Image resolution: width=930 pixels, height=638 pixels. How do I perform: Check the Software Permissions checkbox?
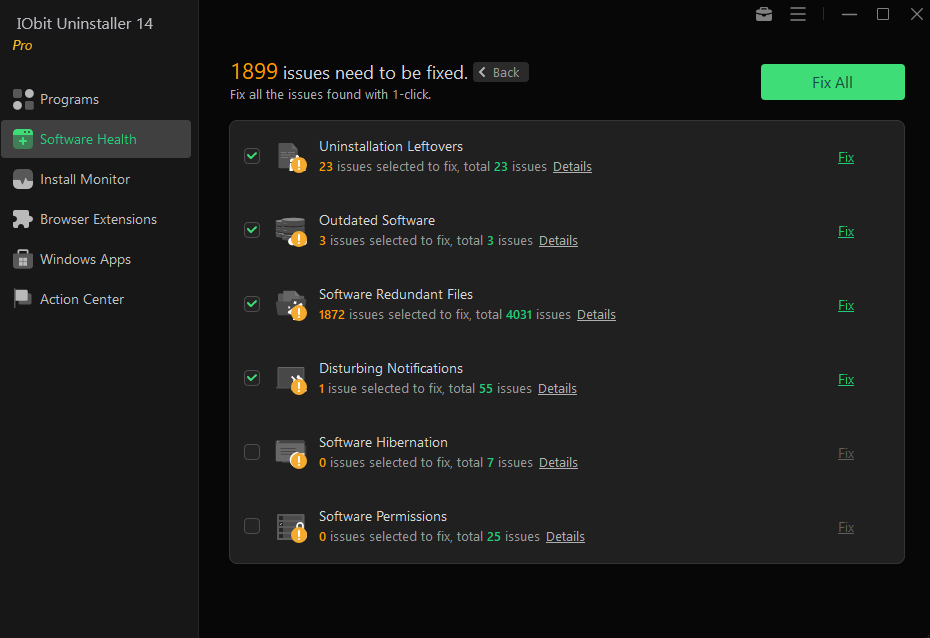point(252,527)
